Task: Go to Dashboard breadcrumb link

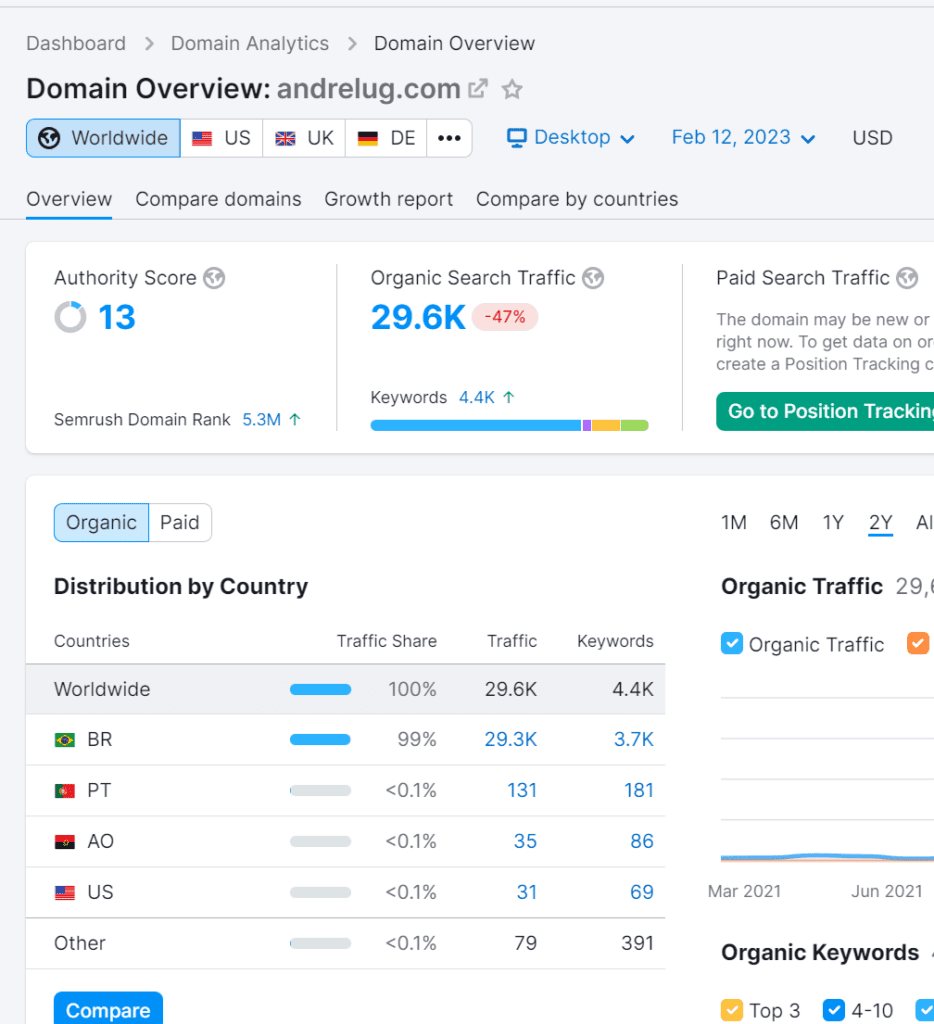Action: tap(76, 44)
